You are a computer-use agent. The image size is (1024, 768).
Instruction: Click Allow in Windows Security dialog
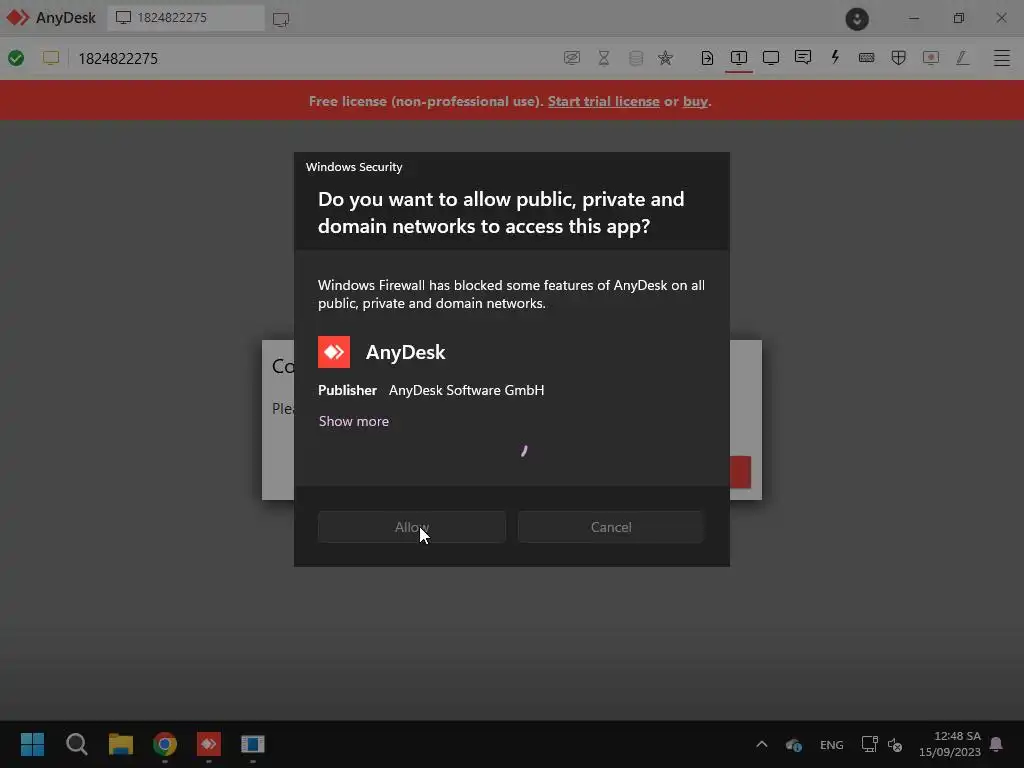click(x=411, y=527)
